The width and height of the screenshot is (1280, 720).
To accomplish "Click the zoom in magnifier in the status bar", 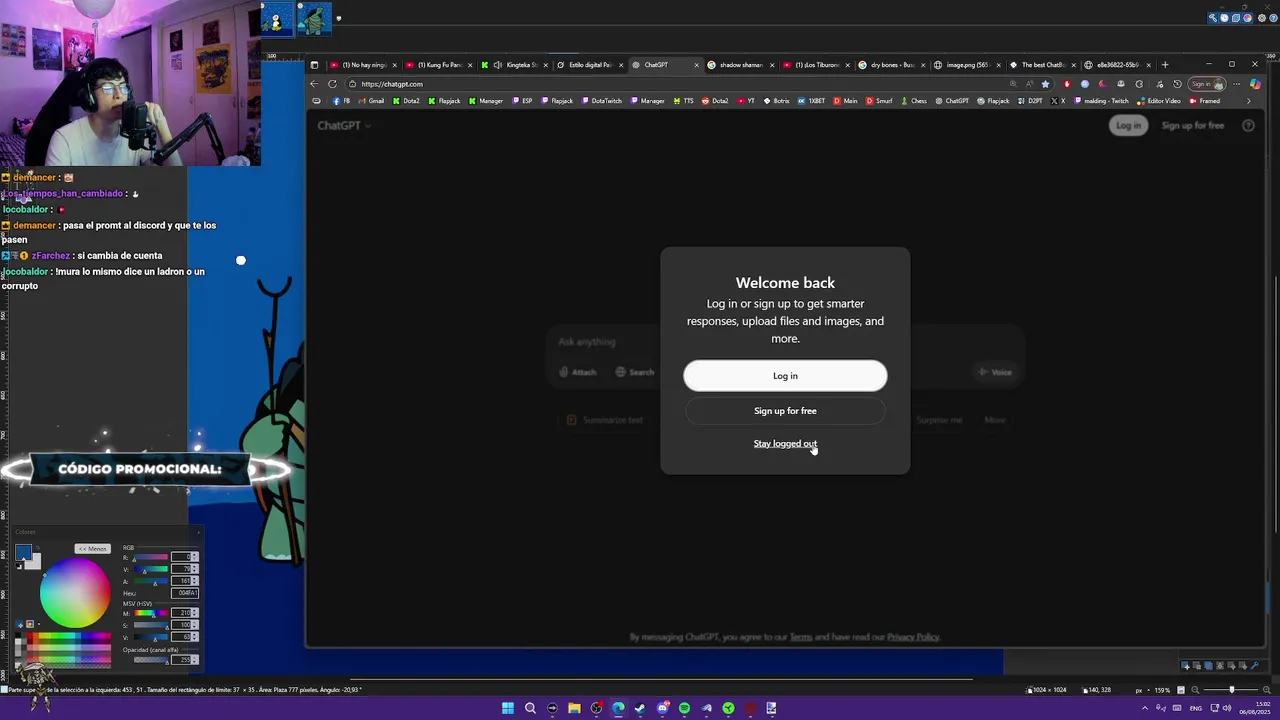I will [x=1269, y=690].
